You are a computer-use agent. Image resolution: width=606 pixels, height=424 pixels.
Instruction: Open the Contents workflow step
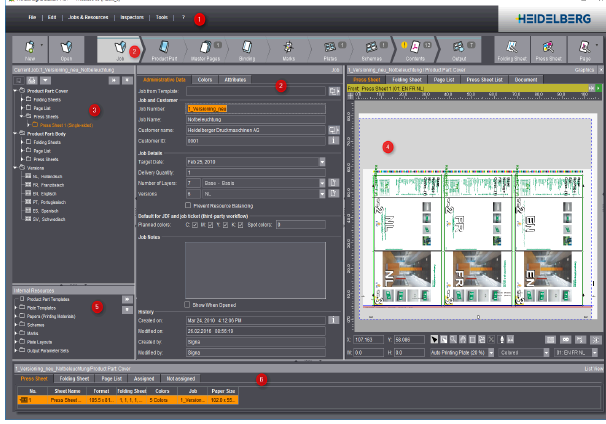pos(415,49)
